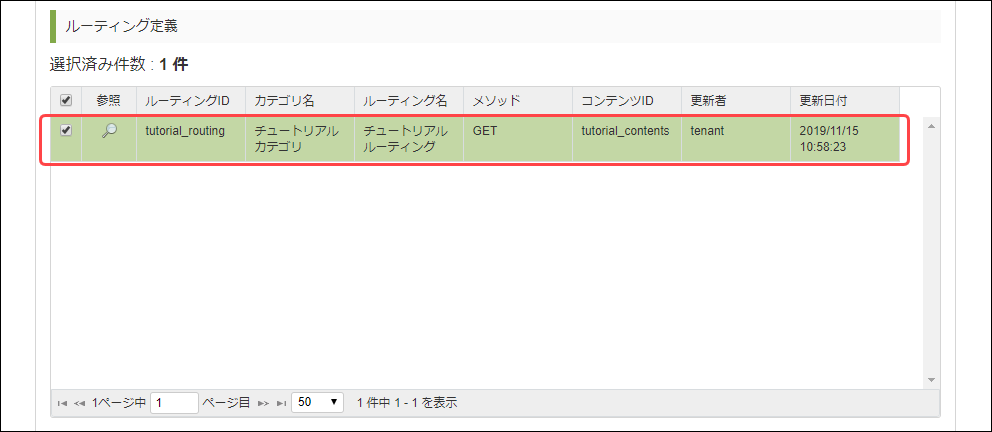Sort by 更新日付 column header
The image size is (992, 432).
tap(845, 100)
